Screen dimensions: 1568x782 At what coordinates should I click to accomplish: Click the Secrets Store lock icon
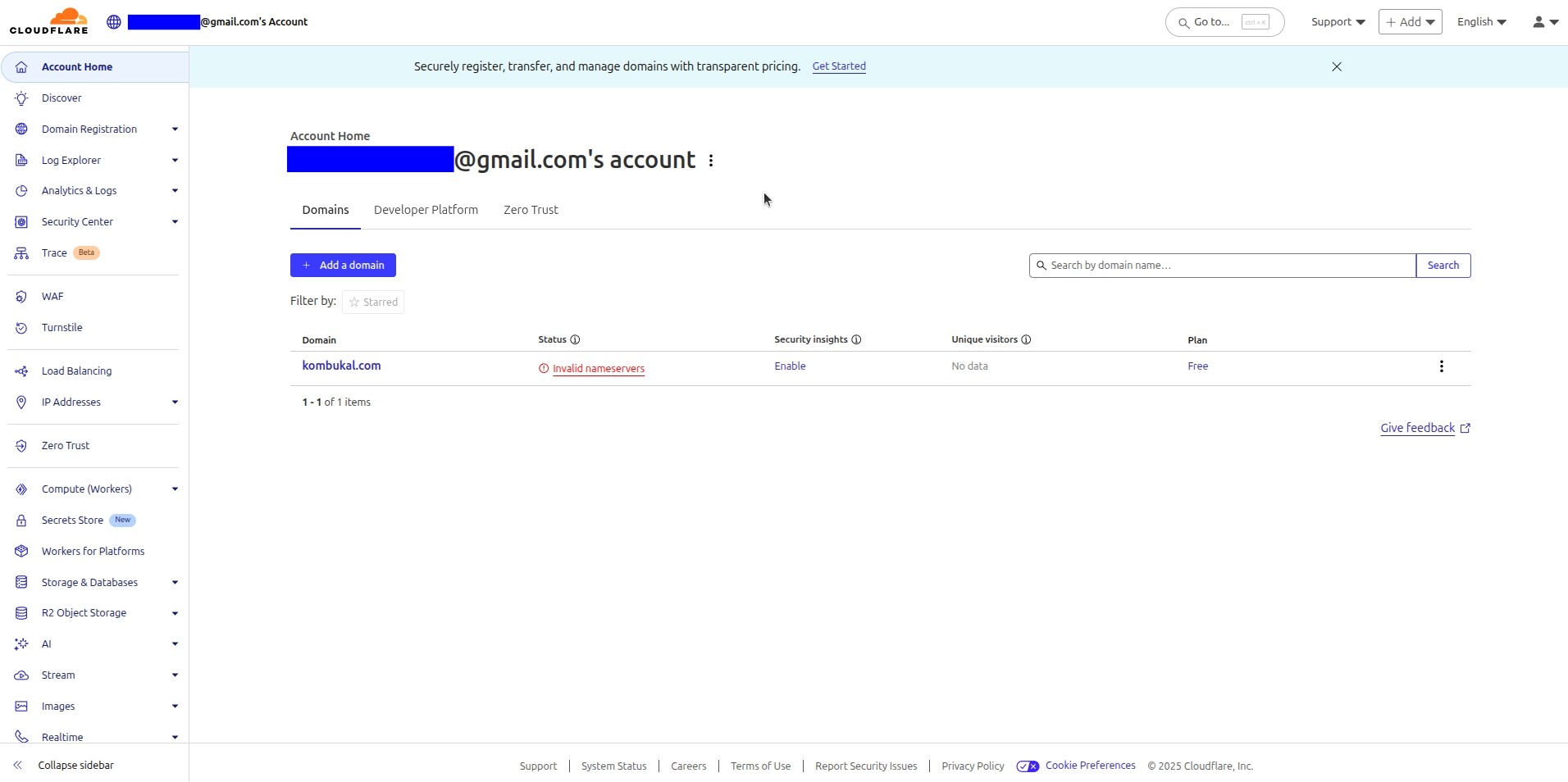pyautogui.click(x=21, y=521)
